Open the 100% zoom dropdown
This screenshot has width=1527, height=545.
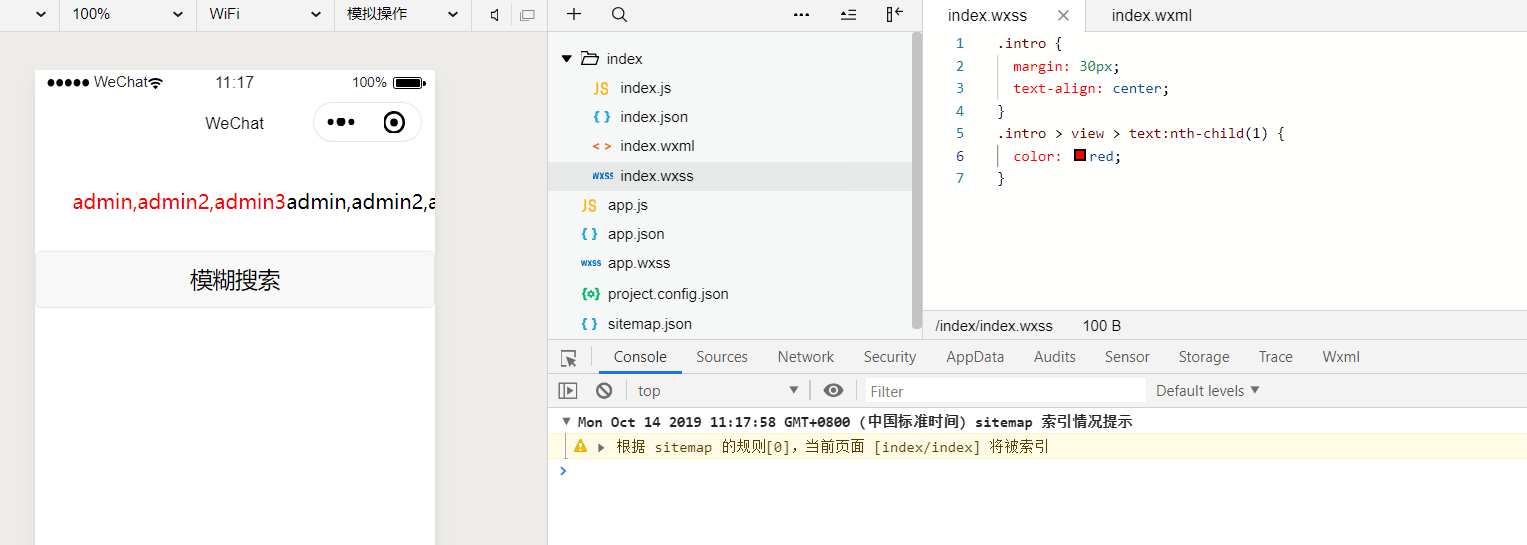(x=127, y=15)
